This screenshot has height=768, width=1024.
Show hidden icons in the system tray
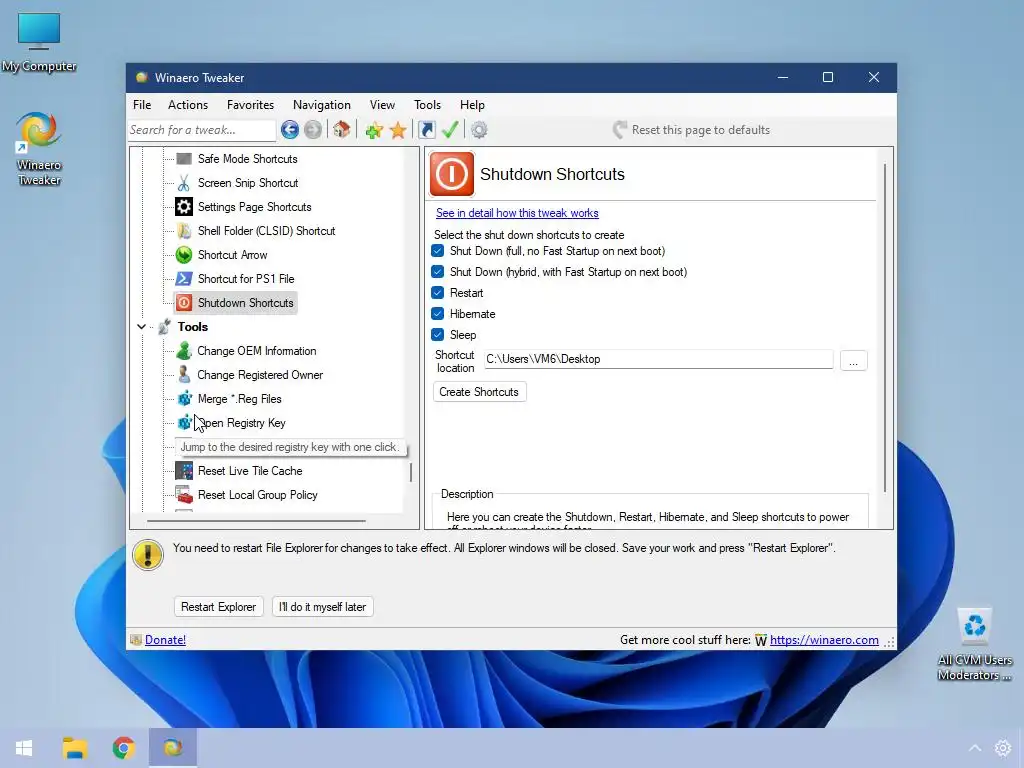(974, 748)
